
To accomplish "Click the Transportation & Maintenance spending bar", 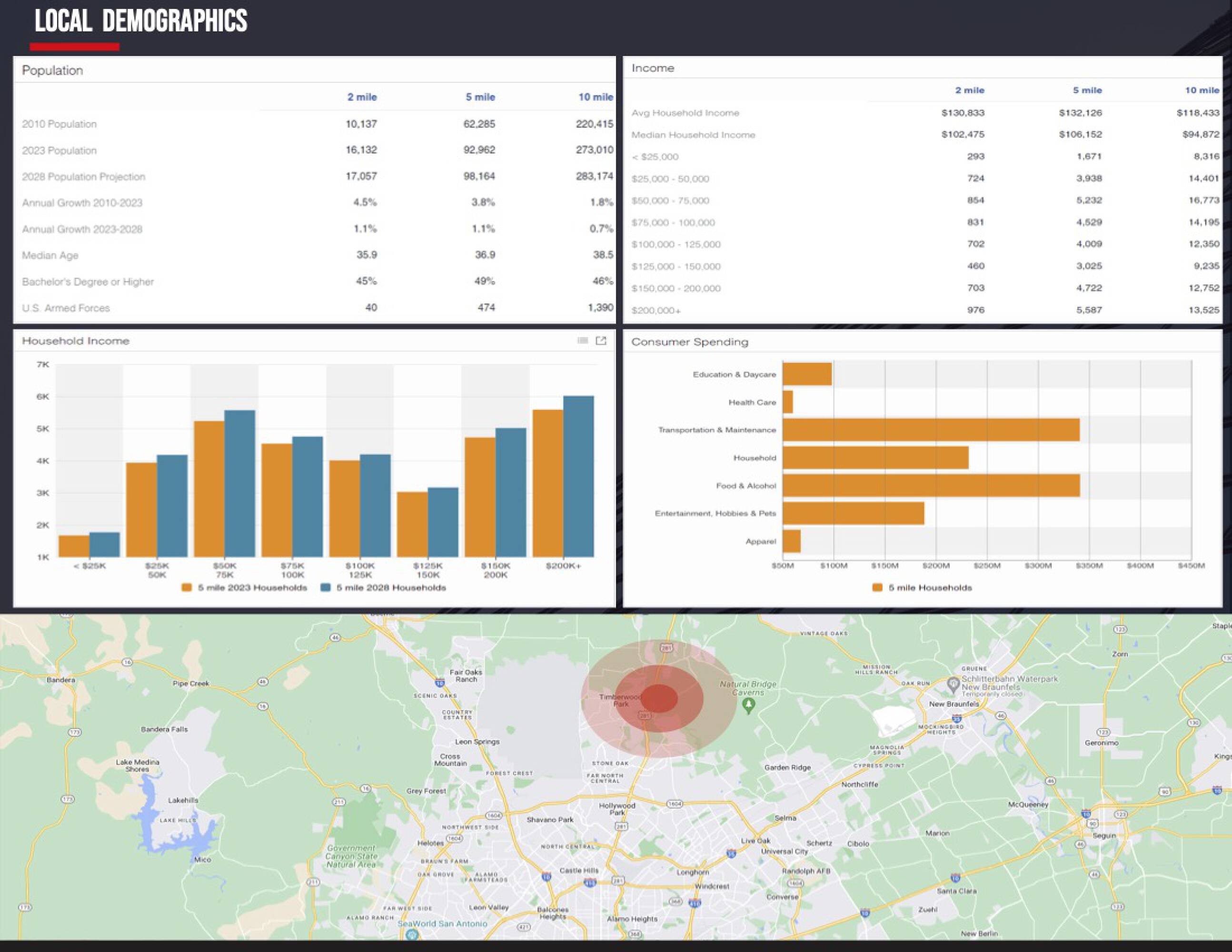I will 931,430.
